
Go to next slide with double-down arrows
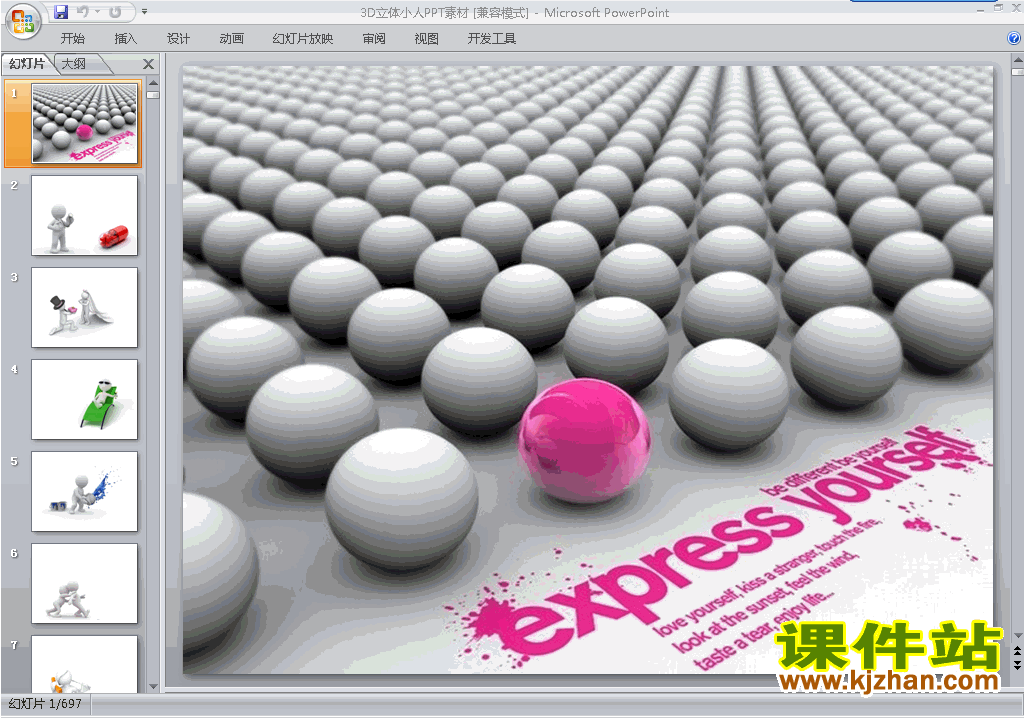1017,664
